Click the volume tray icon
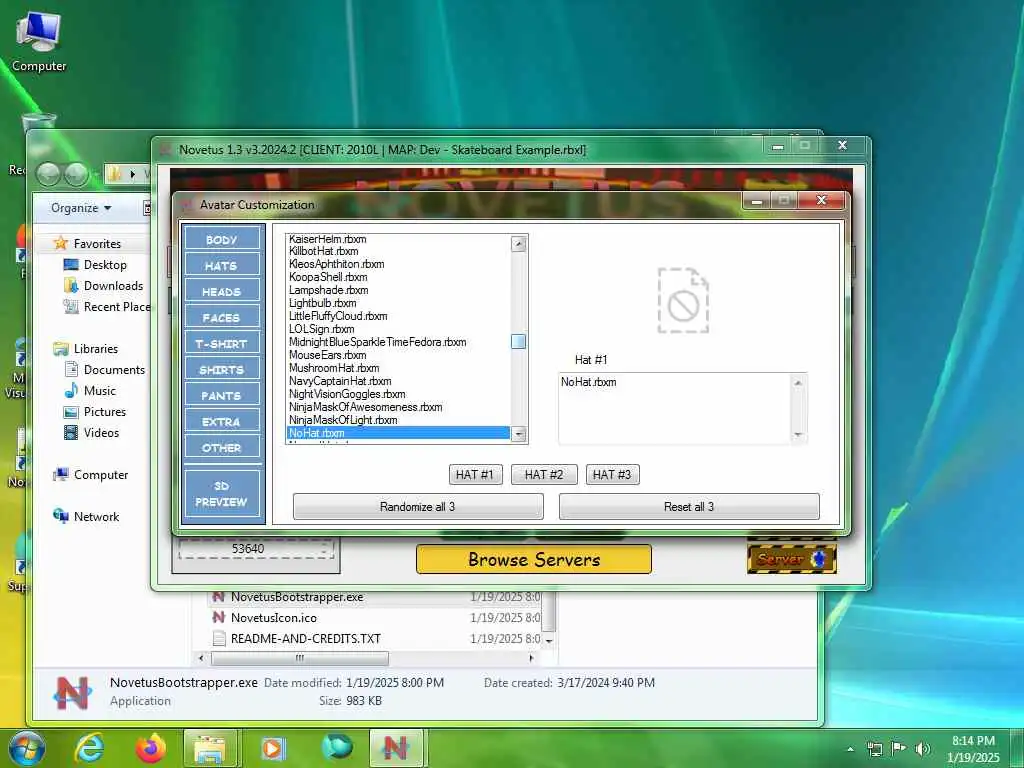This screenshot has width=1024, height=768. click(923, 749)
